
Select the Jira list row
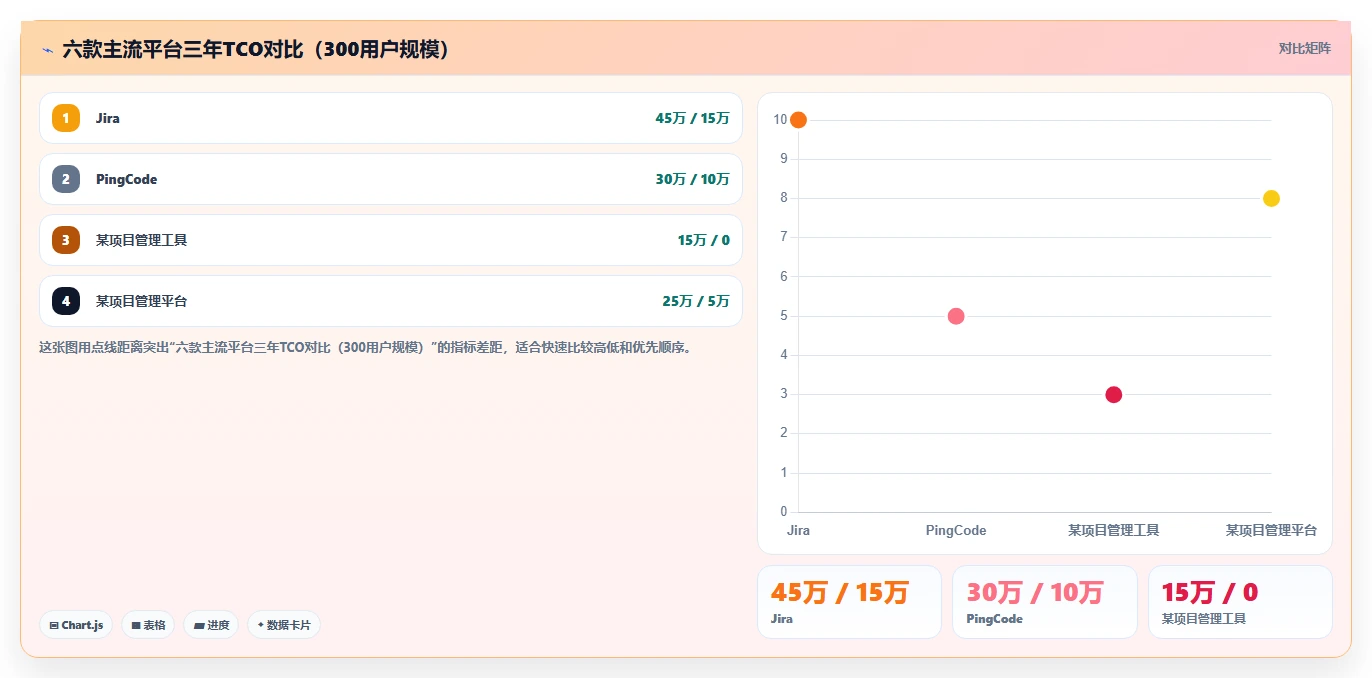coord(391,118)
